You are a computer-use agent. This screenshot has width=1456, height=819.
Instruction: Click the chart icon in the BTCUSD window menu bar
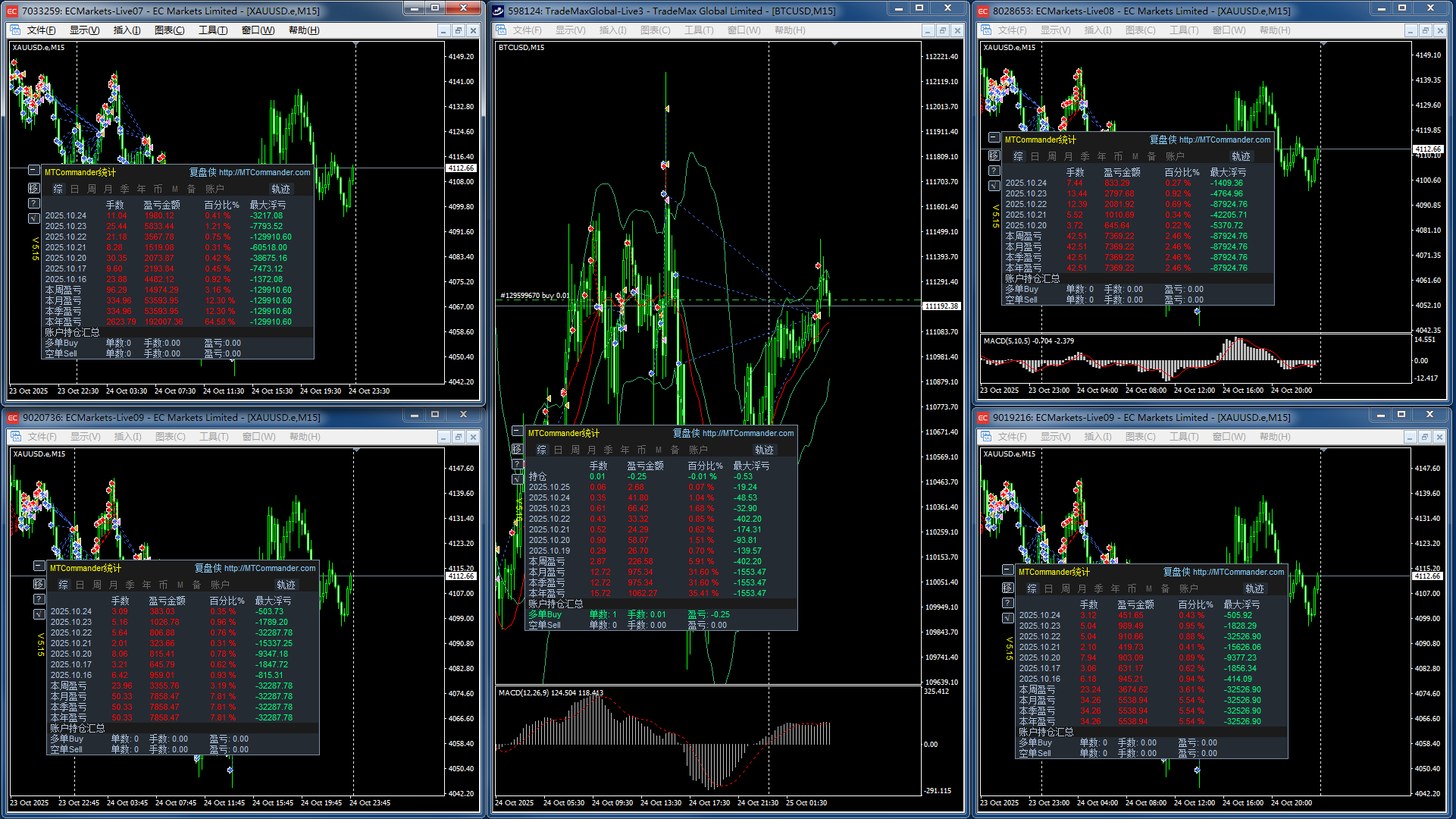[500, 30]
